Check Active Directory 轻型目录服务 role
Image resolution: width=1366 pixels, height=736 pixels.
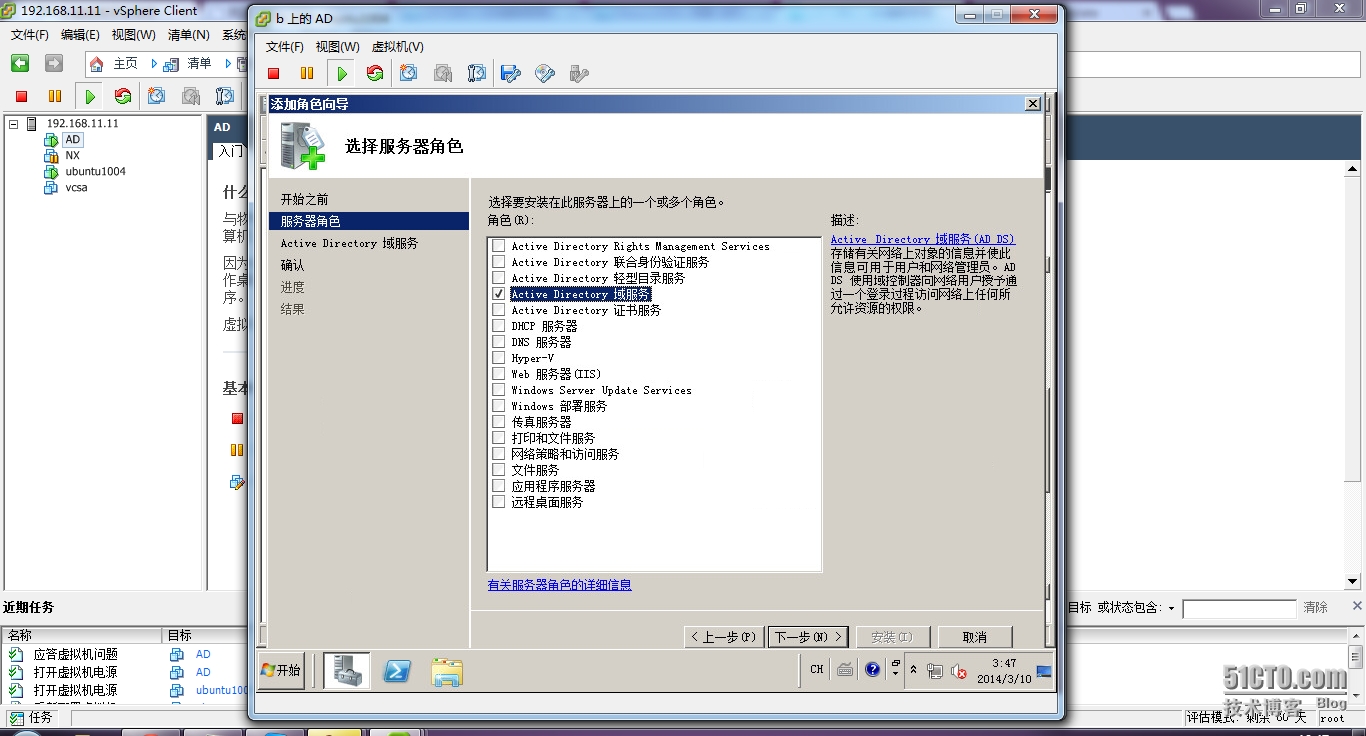click(x=498, y=278)
